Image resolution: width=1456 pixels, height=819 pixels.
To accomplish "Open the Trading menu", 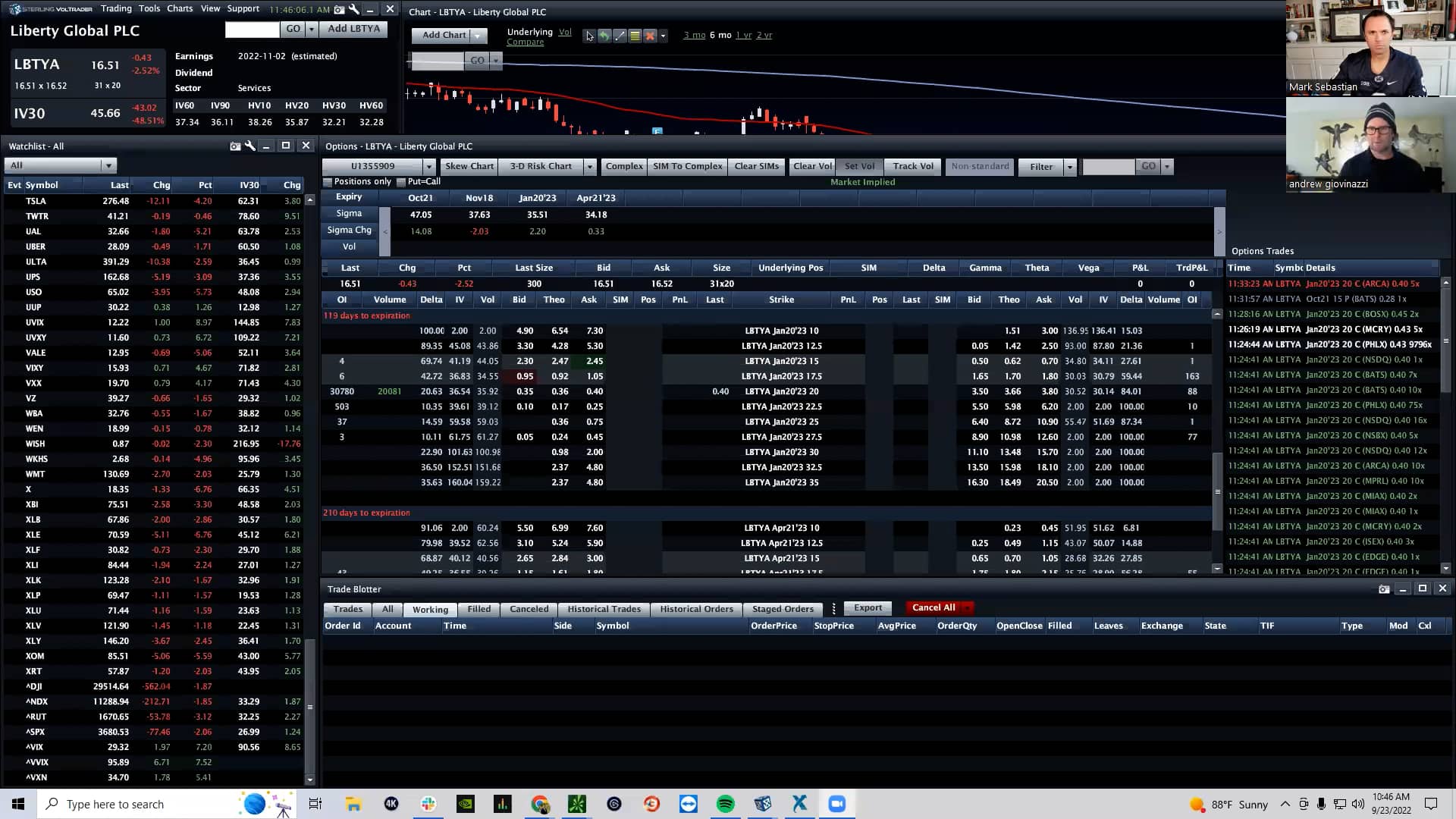I will point(116,8).
